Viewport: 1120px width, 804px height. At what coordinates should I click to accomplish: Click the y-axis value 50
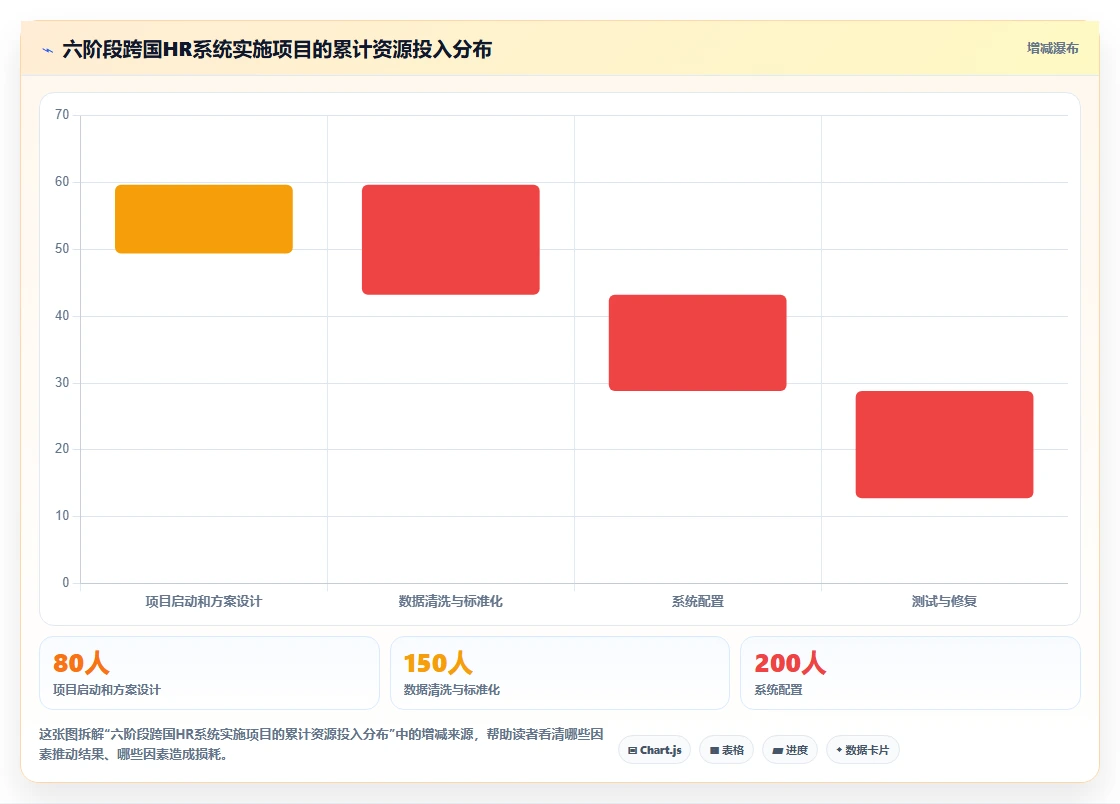(62, 248)
